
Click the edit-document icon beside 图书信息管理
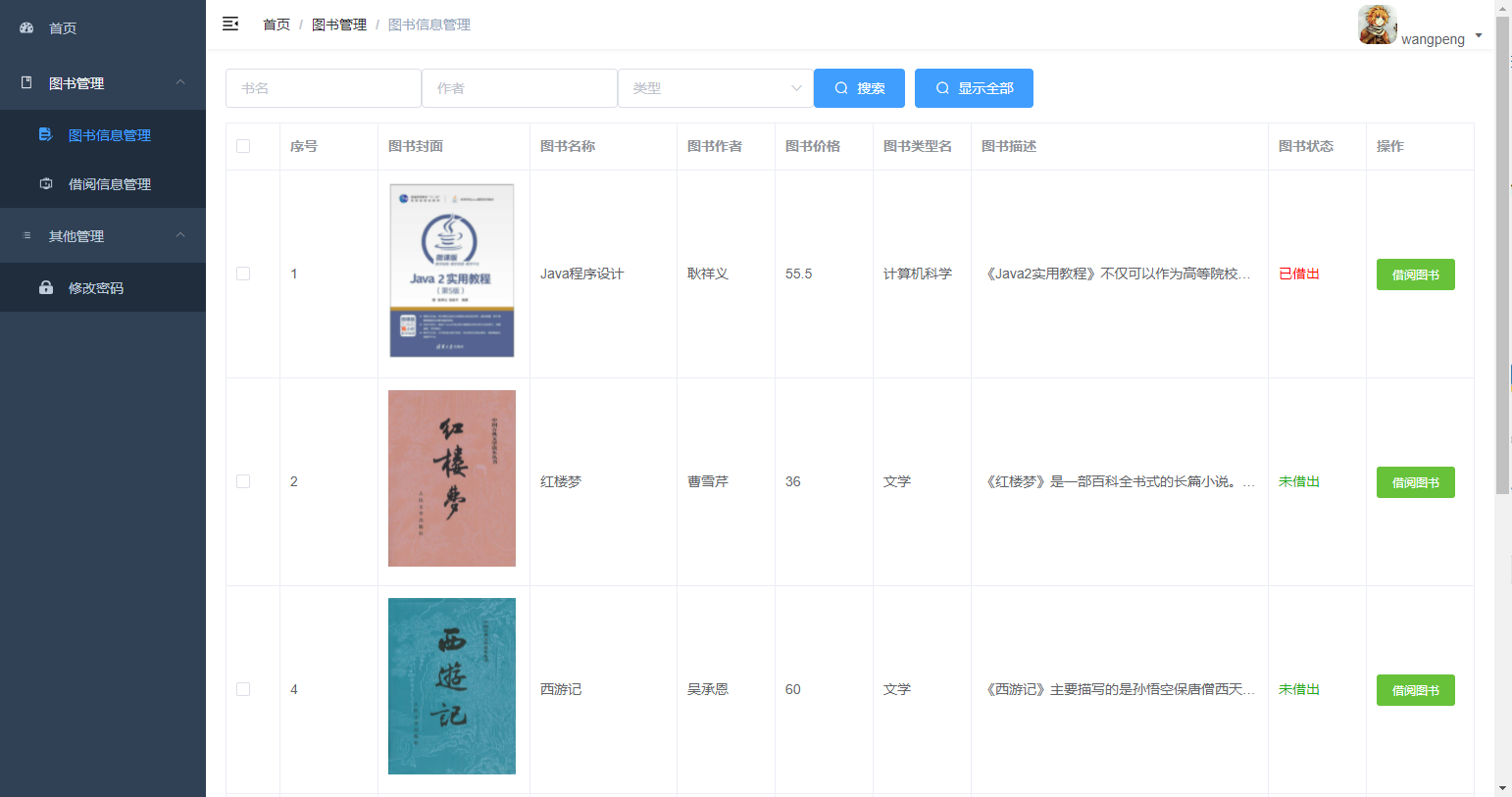pyautogui.click(x=46, y=134)
